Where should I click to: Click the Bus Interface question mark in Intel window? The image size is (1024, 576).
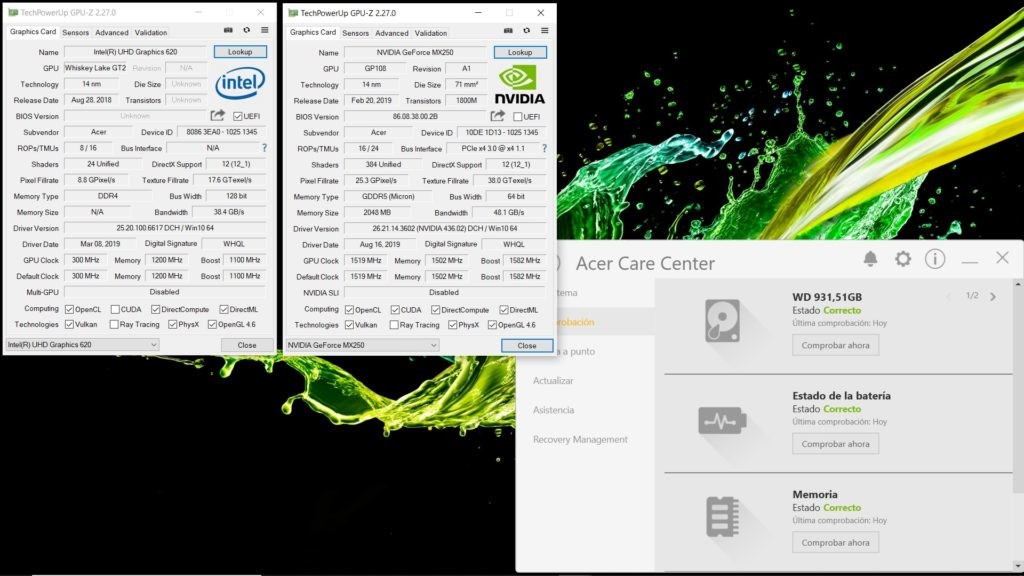264,148
